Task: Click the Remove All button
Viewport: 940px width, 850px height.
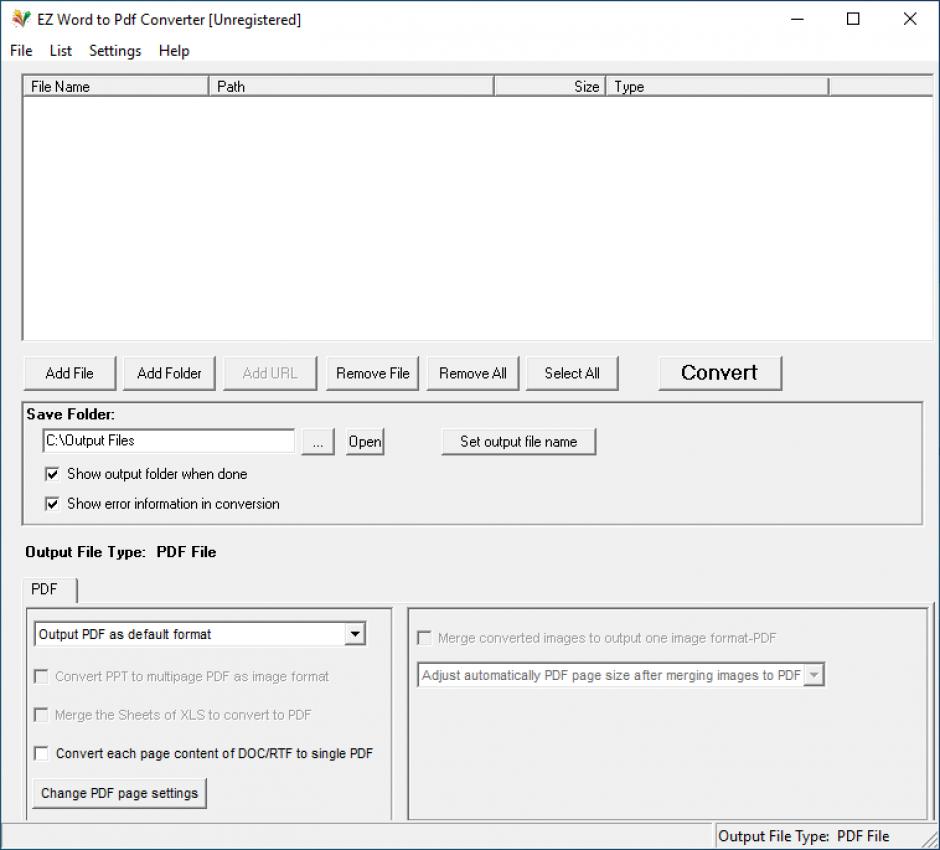Action: click(x=472, y=373)
